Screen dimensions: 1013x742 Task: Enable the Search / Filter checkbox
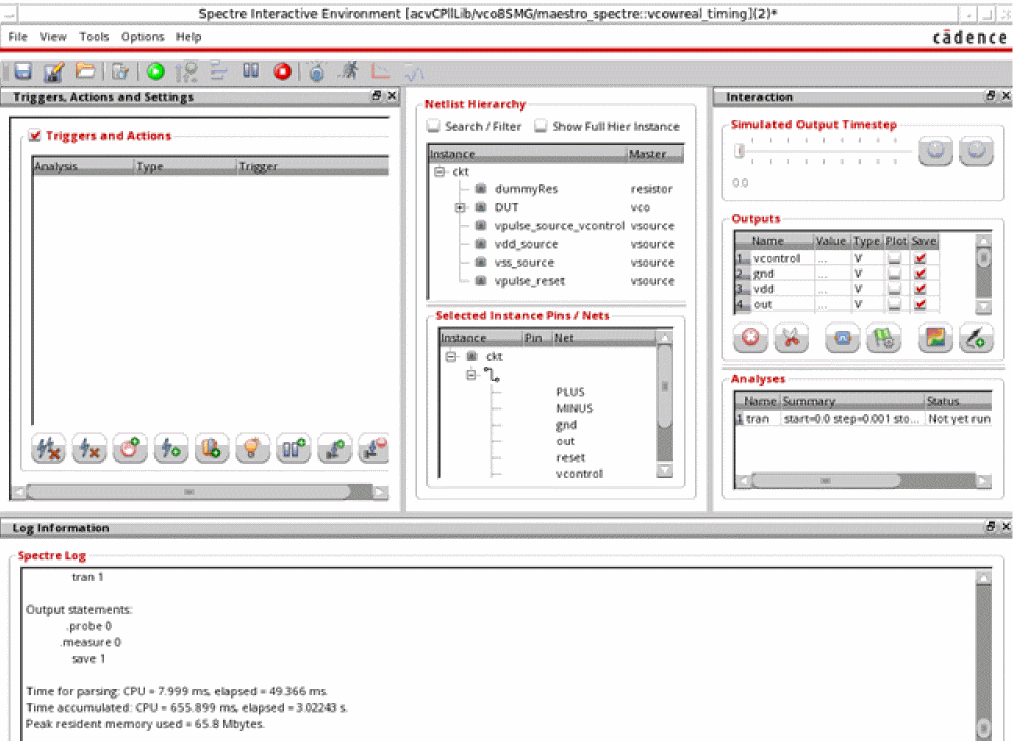[433, 126]
